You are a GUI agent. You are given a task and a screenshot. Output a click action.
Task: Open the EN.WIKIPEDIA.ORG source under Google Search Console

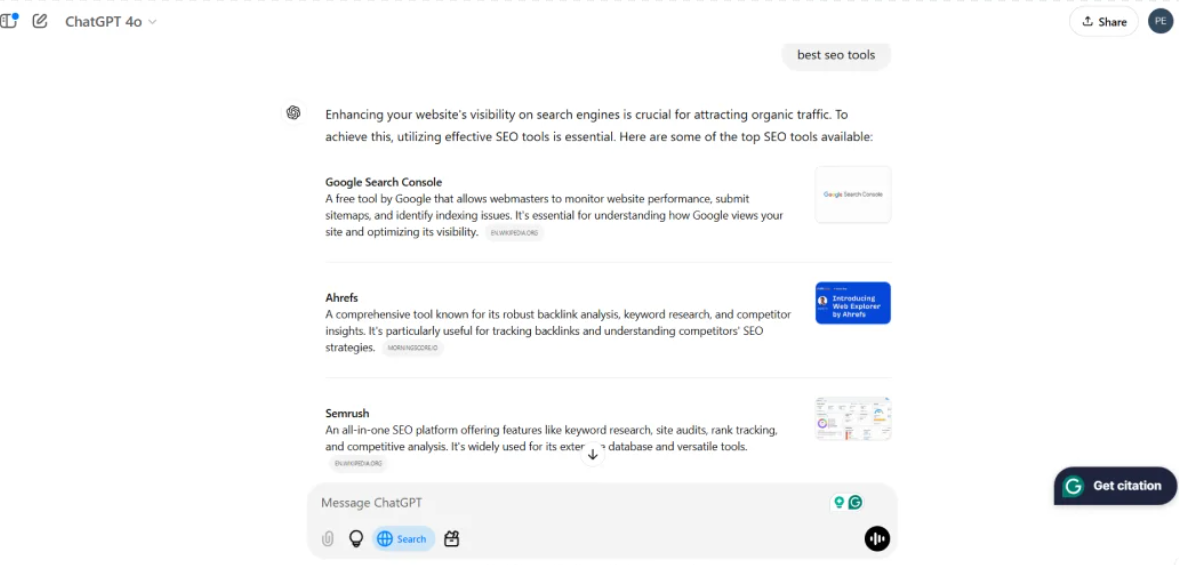click(515, 233)
